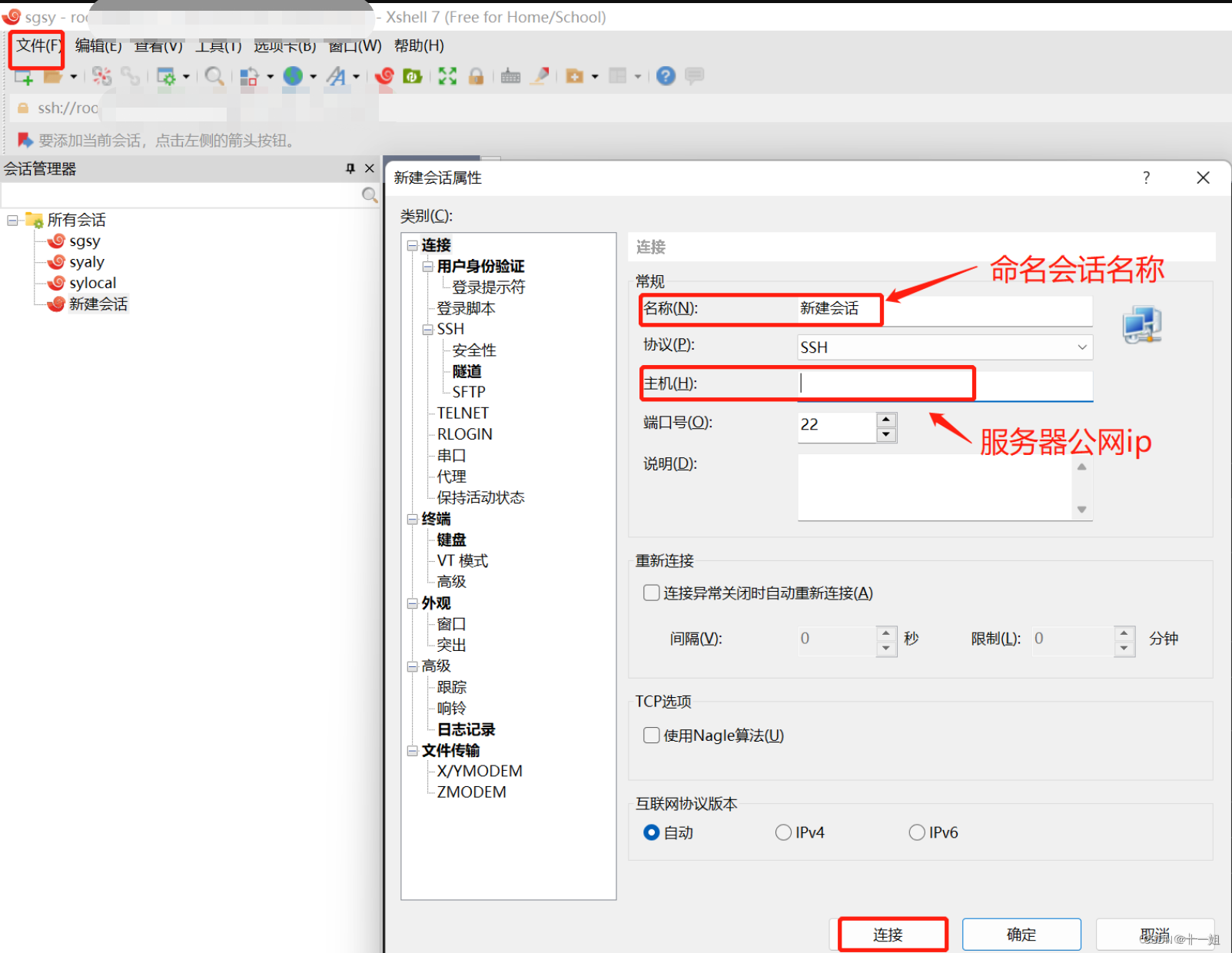Image resolution: width=1232 pixels, height=953 pixels.
Task: Open dropdown arrow beside globe encoding icon
Action: coord(313,77)
